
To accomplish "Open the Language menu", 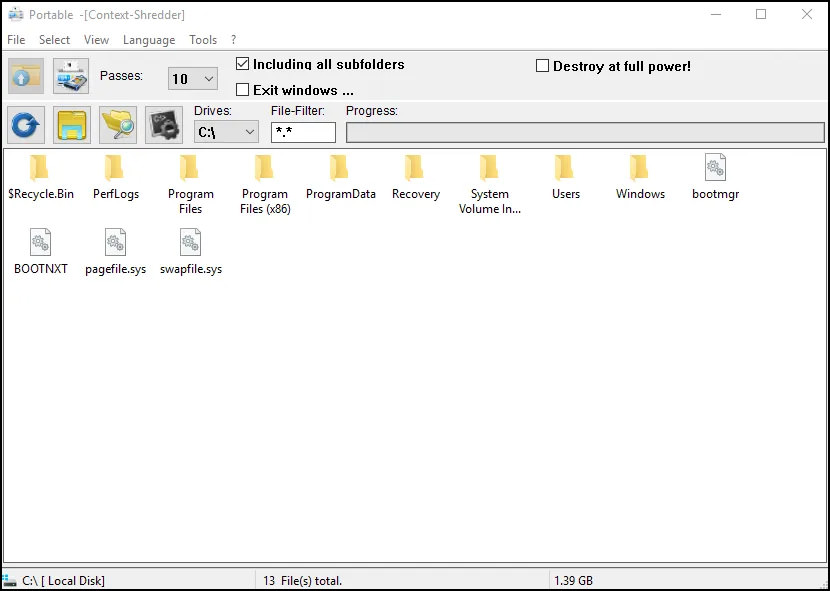I will click(x=149, y=40).
